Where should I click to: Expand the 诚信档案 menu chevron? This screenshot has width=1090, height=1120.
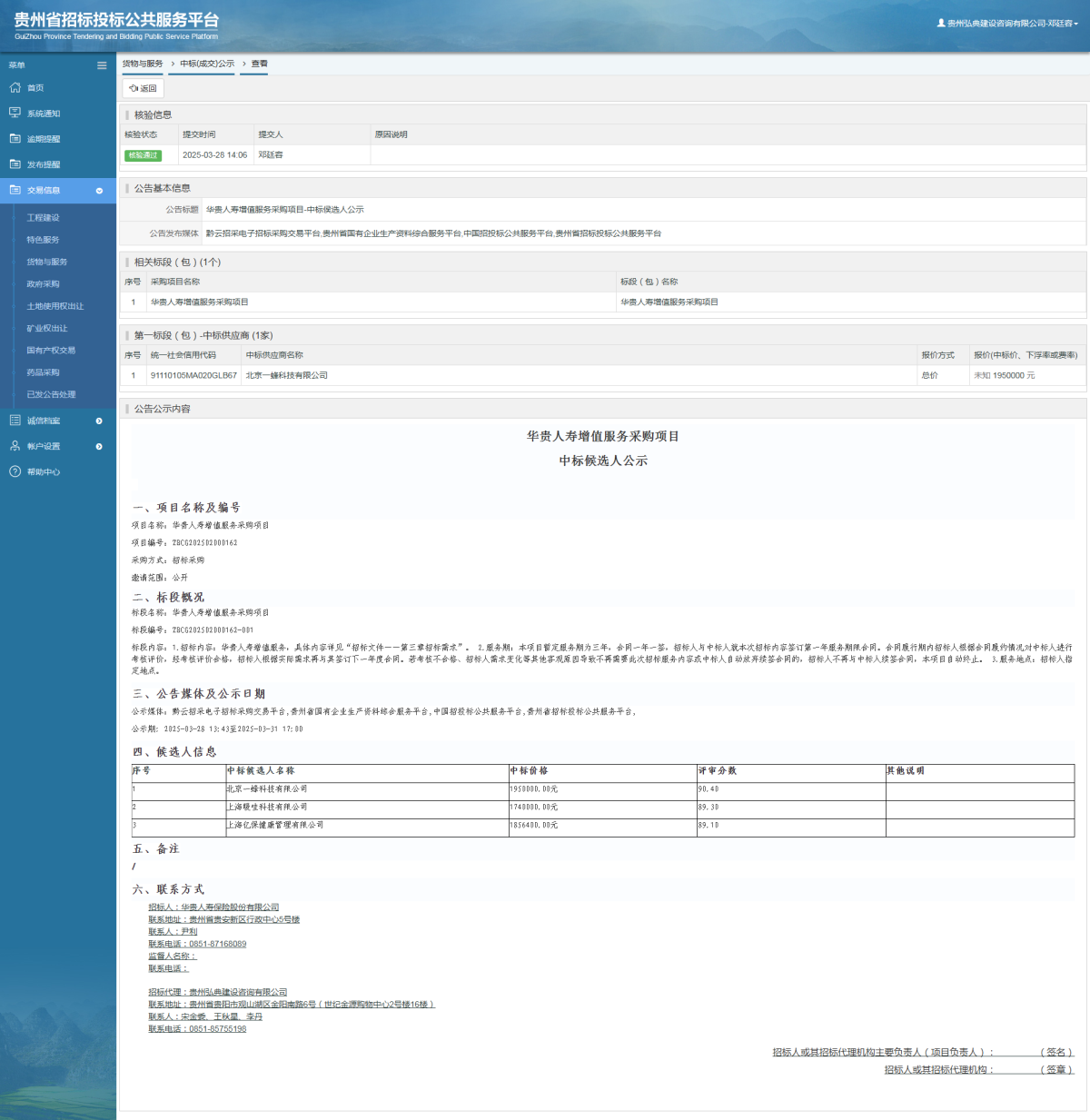point(99,421)
